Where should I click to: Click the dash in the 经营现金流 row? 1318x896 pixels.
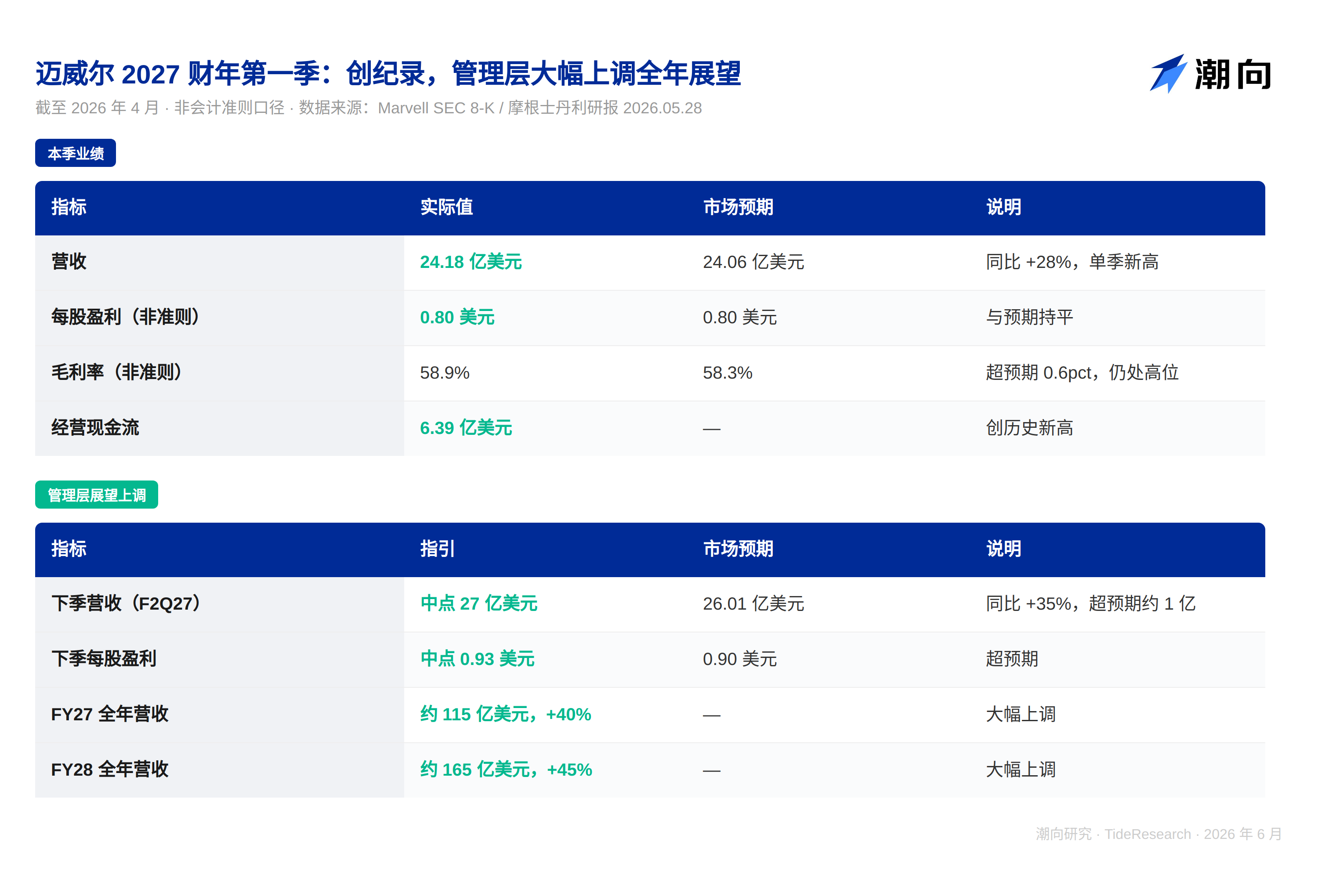pos(712,429)
